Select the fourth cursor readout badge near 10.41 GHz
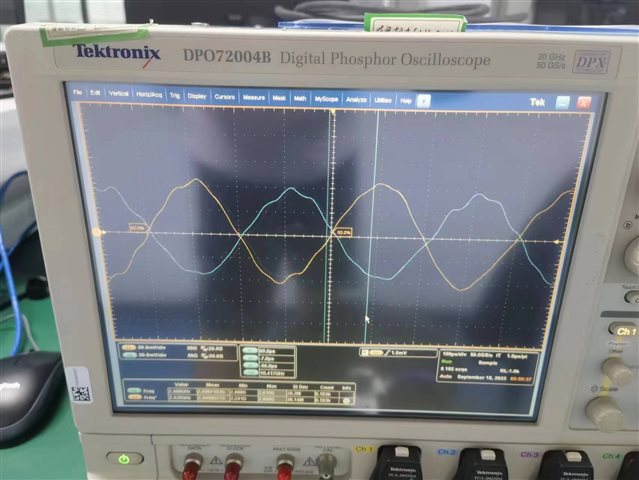 tap(249, 373)
